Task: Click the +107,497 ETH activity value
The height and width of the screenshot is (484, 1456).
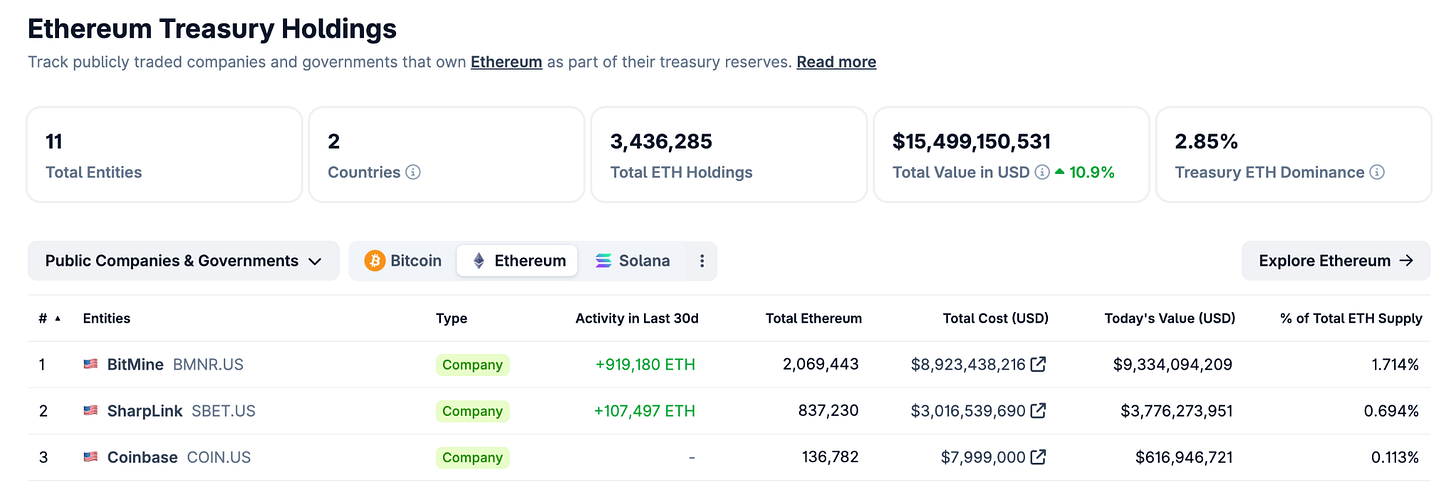Action: [x=645, y=411]
